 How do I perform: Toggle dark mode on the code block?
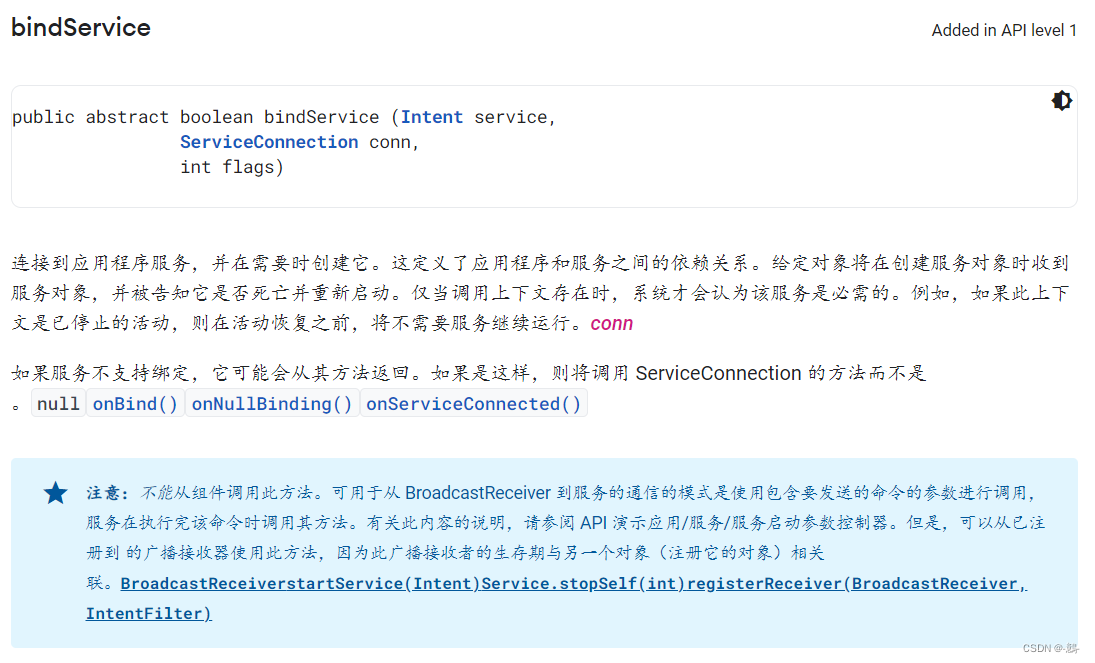click(1061, 100)
